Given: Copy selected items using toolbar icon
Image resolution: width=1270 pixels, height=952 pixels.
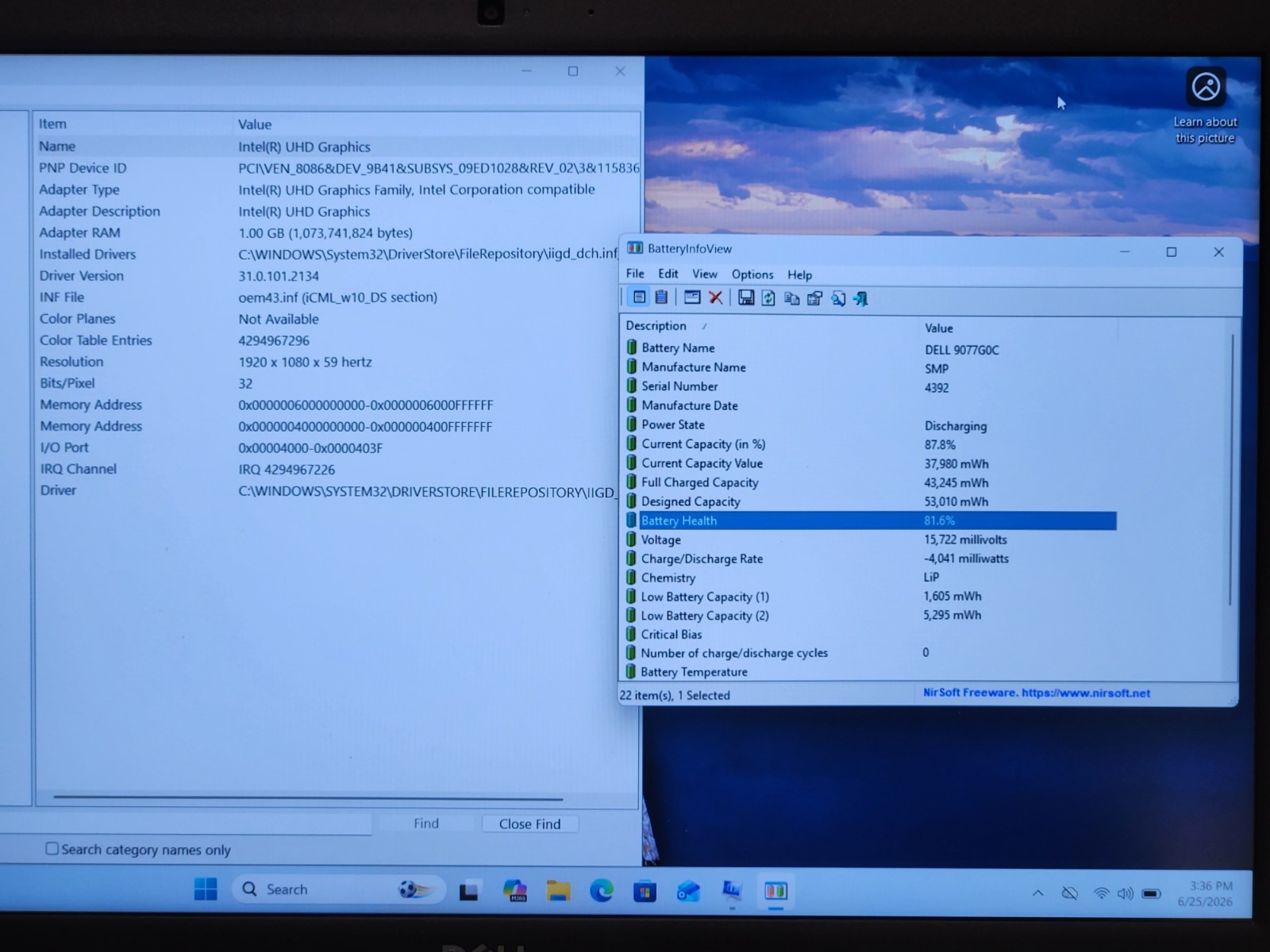Looking at the screenshot, I should tap(791, 298).
